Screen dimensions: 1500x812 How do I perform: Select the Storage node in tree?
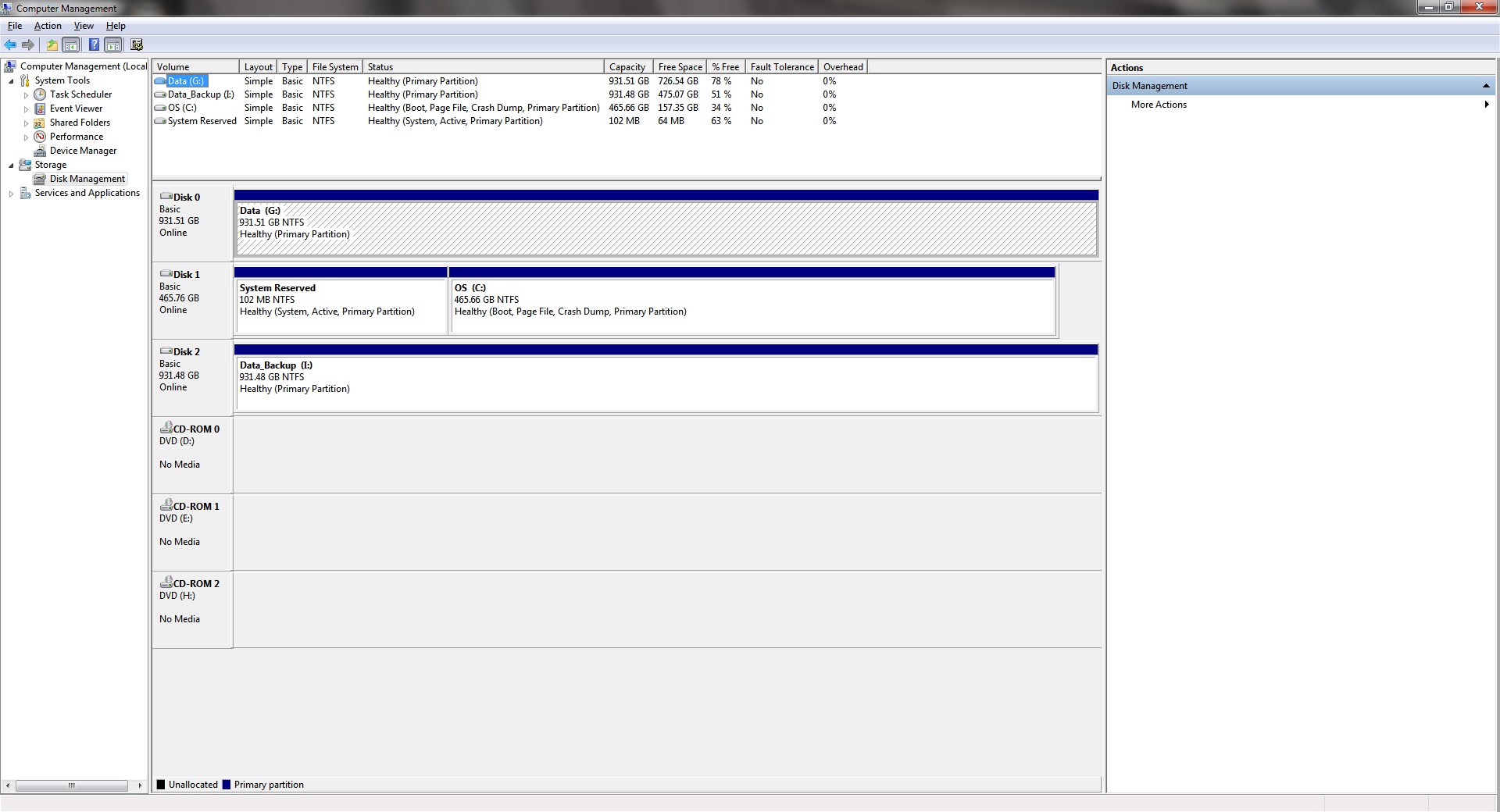pos(50,165)
